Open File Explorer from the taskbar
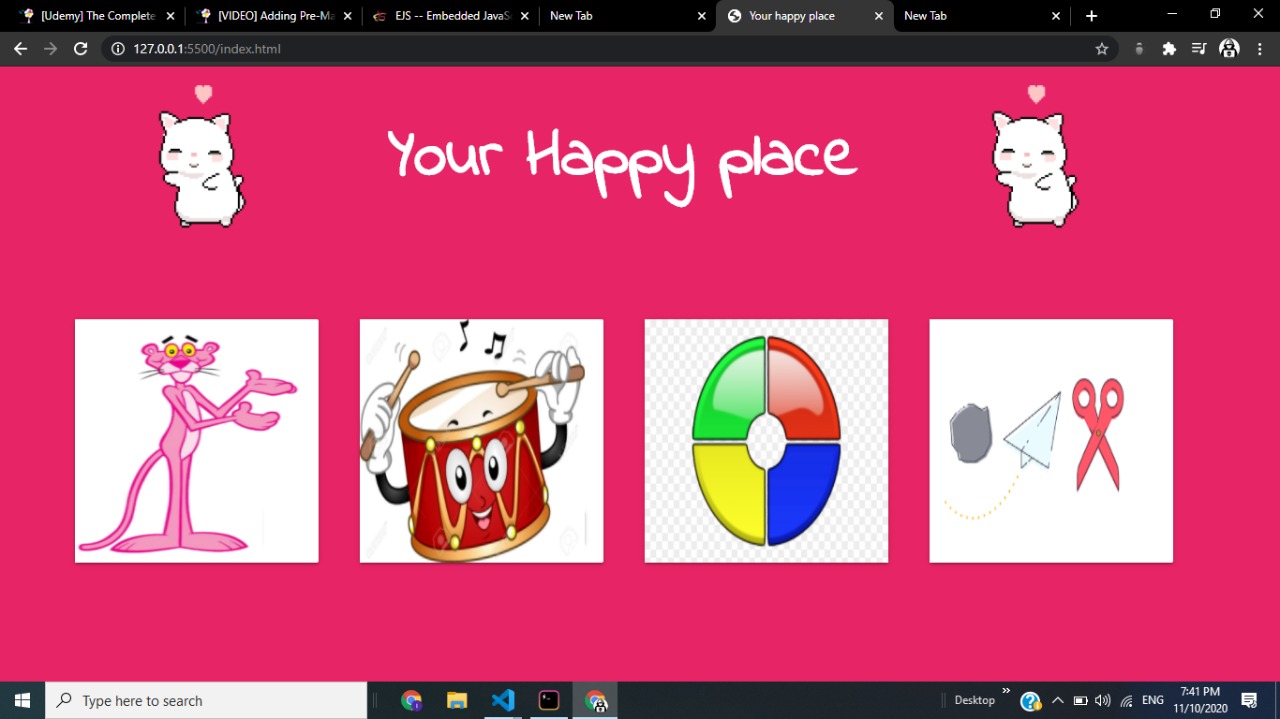1280x719 pixels. point(457,700)
